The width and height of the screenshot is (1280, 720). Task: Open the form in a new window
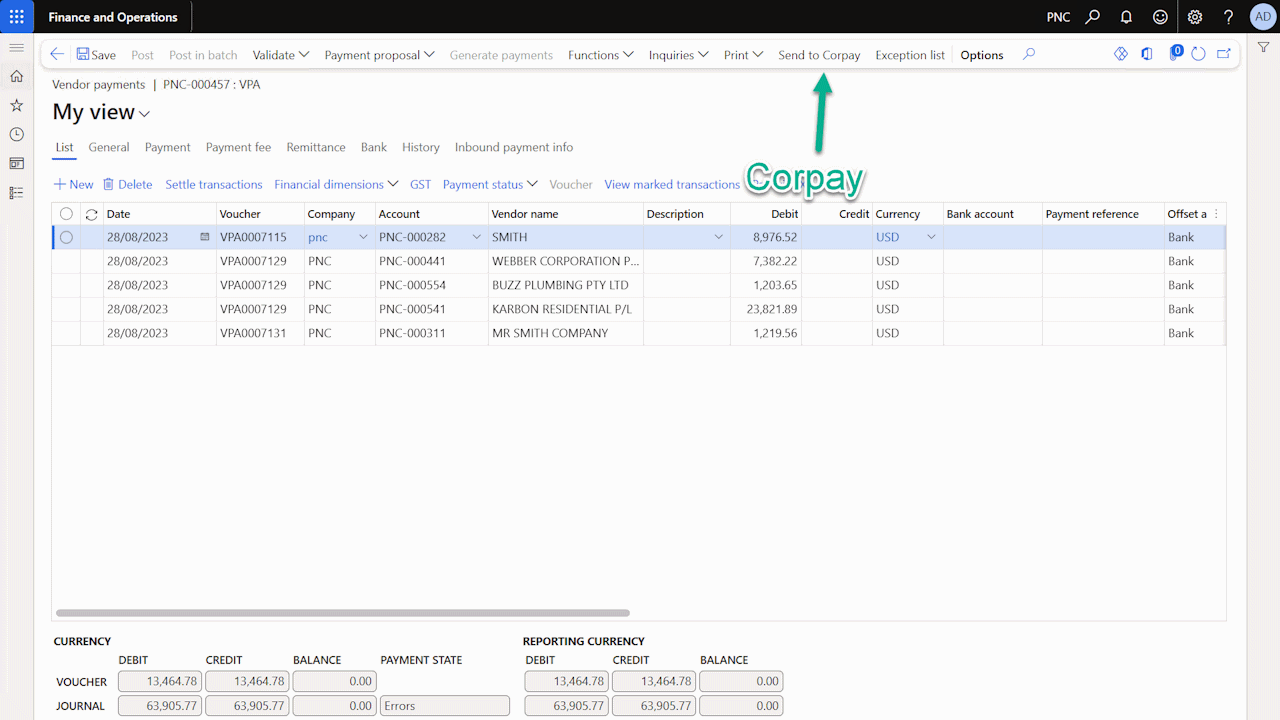pyautogui.click(x=1223, y=54)
